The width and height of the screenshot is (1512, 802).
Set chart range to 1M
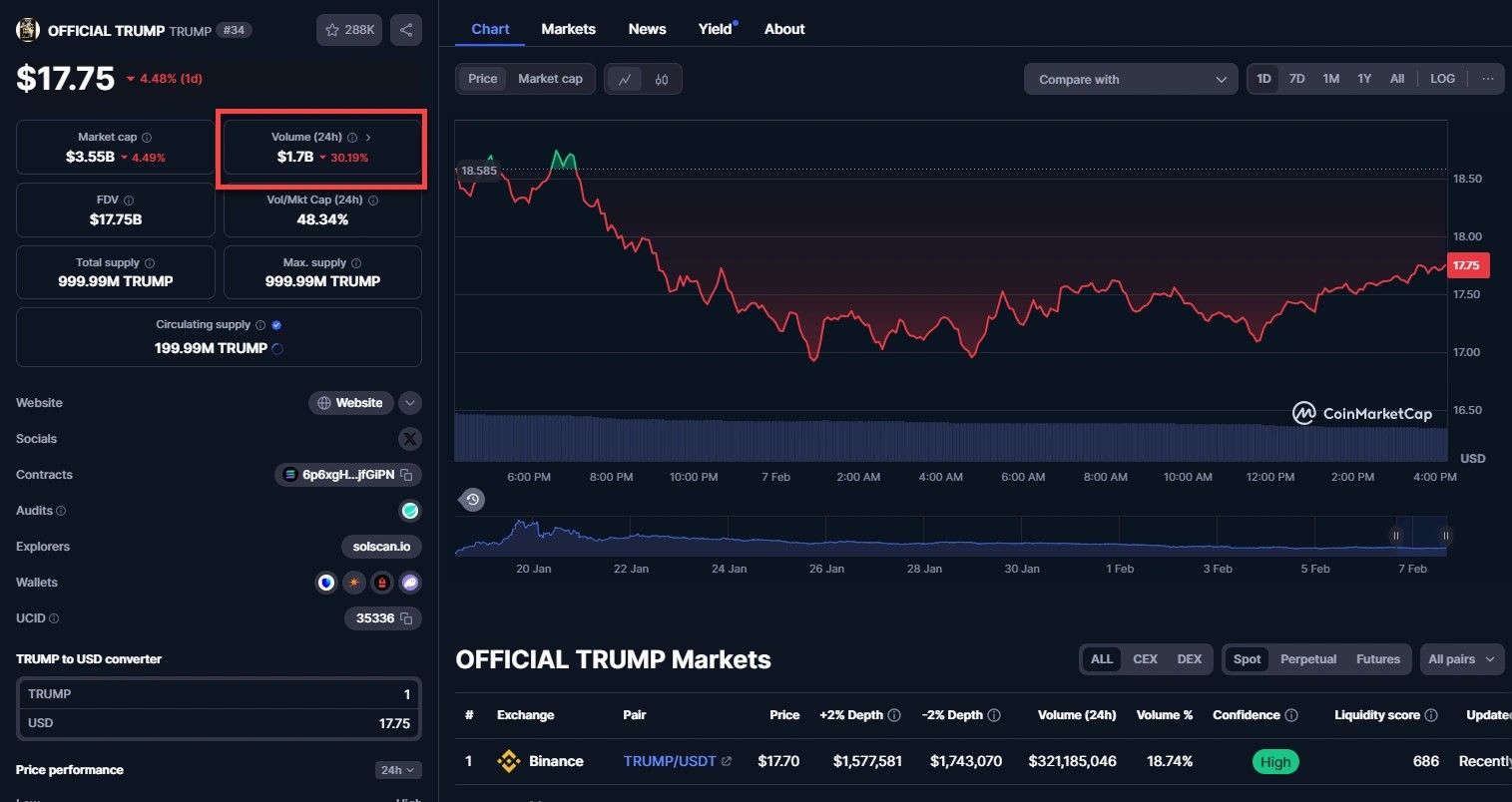tap(1331, 79)
